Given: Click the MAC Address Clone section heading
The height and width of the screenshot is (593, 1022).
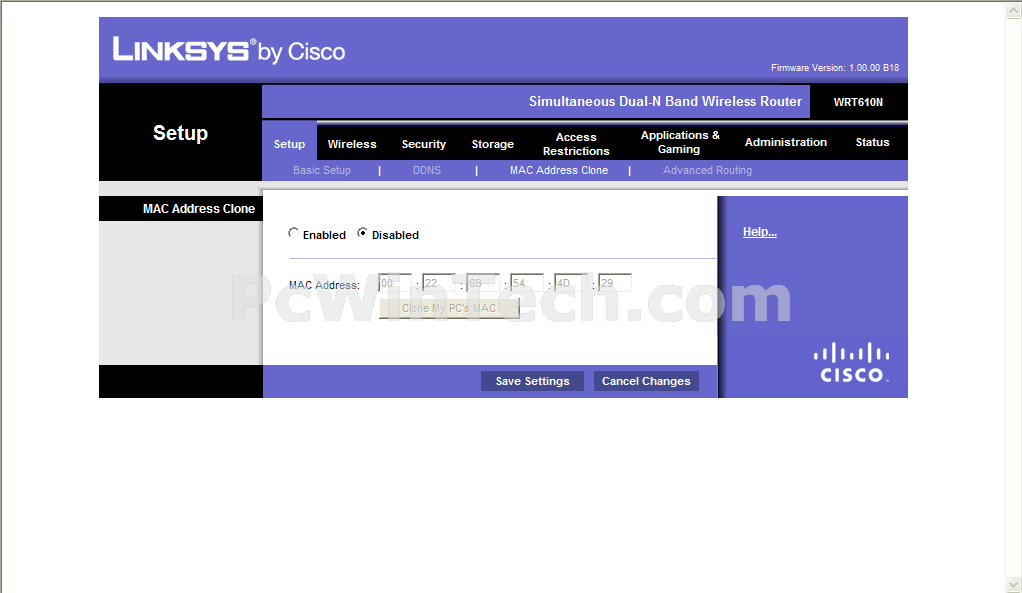Looking at the screenshot, I should [x=199, y=209].
